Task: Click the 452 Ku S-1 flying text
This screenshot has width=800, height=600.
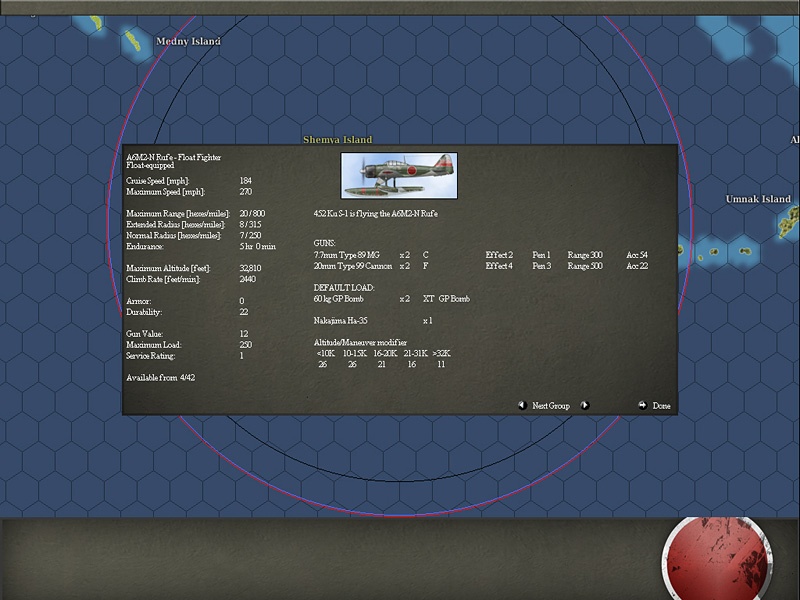Action: (x=375, y=214)
